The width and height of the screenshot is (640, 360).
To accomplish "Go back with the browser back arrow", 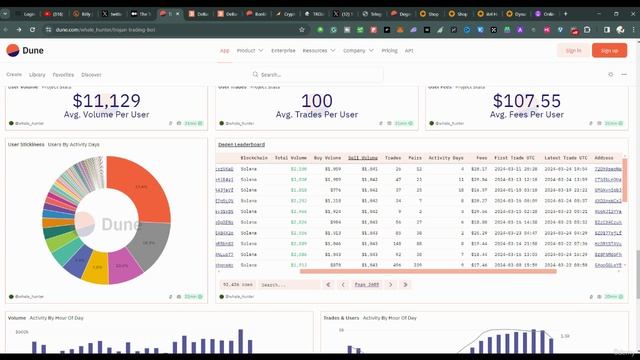I will (x=6, y=30).
